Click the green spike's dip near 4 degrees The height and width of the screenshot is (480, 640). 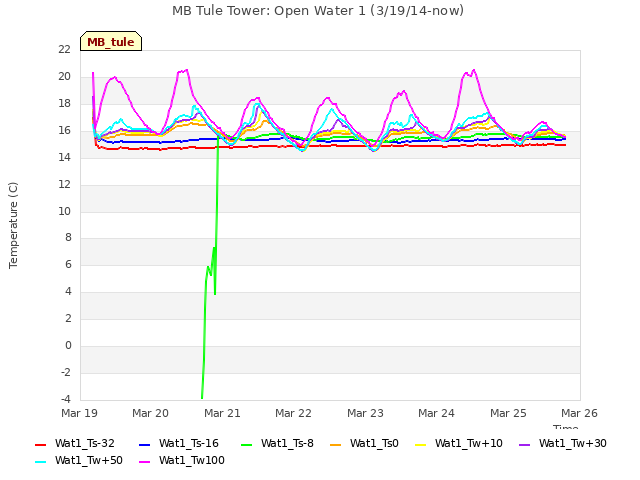tap(215, 293)
